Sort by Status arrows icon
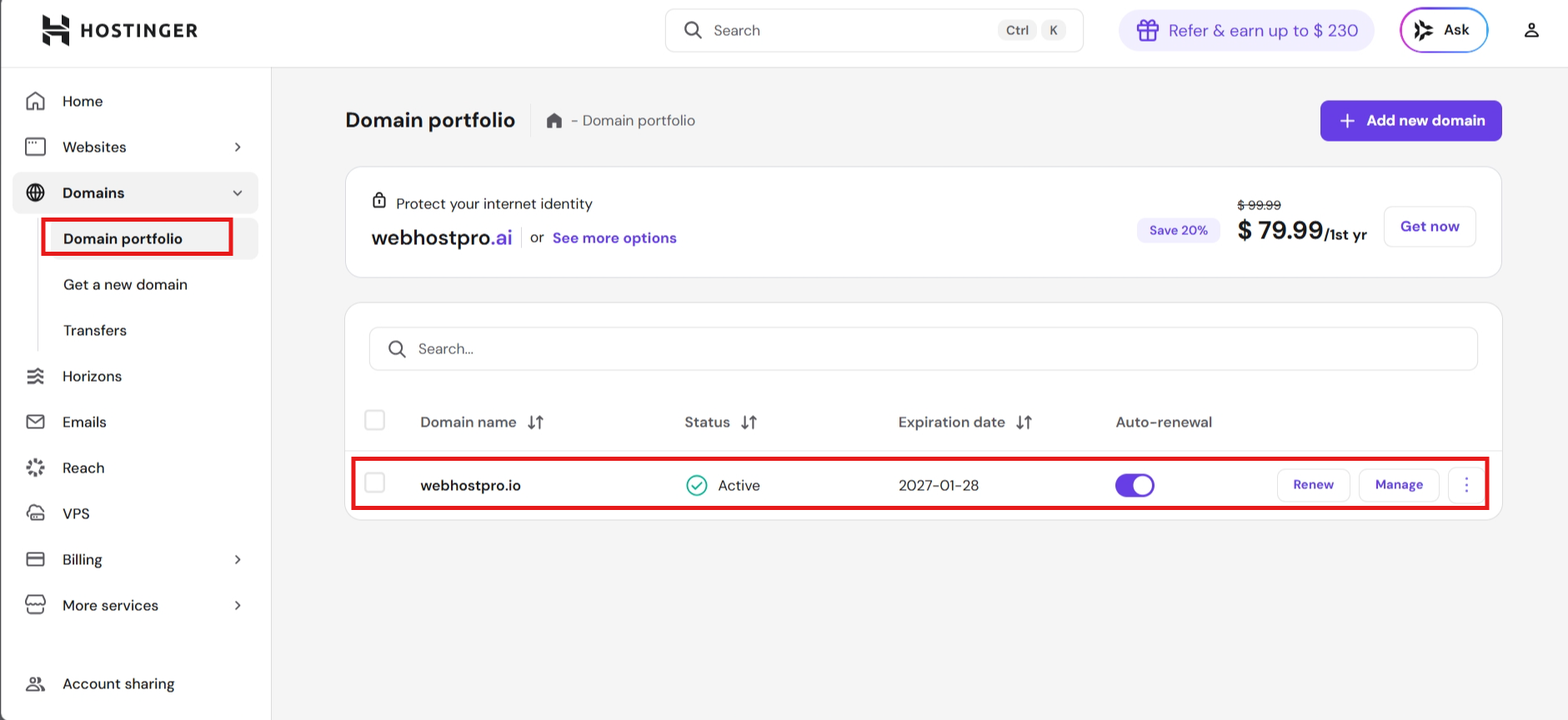 (749, 422)
